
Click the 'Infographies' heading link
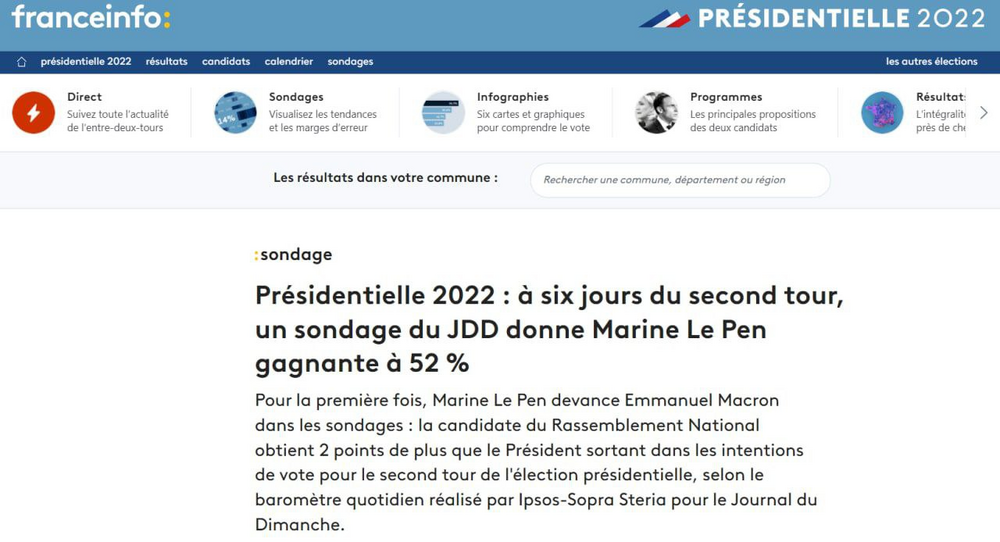(x=512, y=97)
